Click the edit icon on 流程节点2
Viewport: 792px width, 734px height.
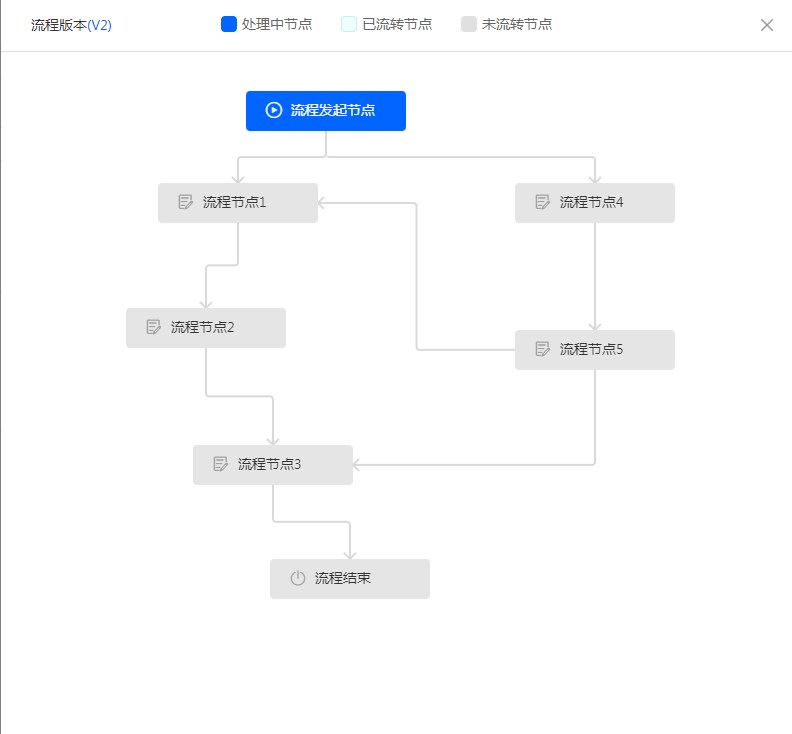153,327
